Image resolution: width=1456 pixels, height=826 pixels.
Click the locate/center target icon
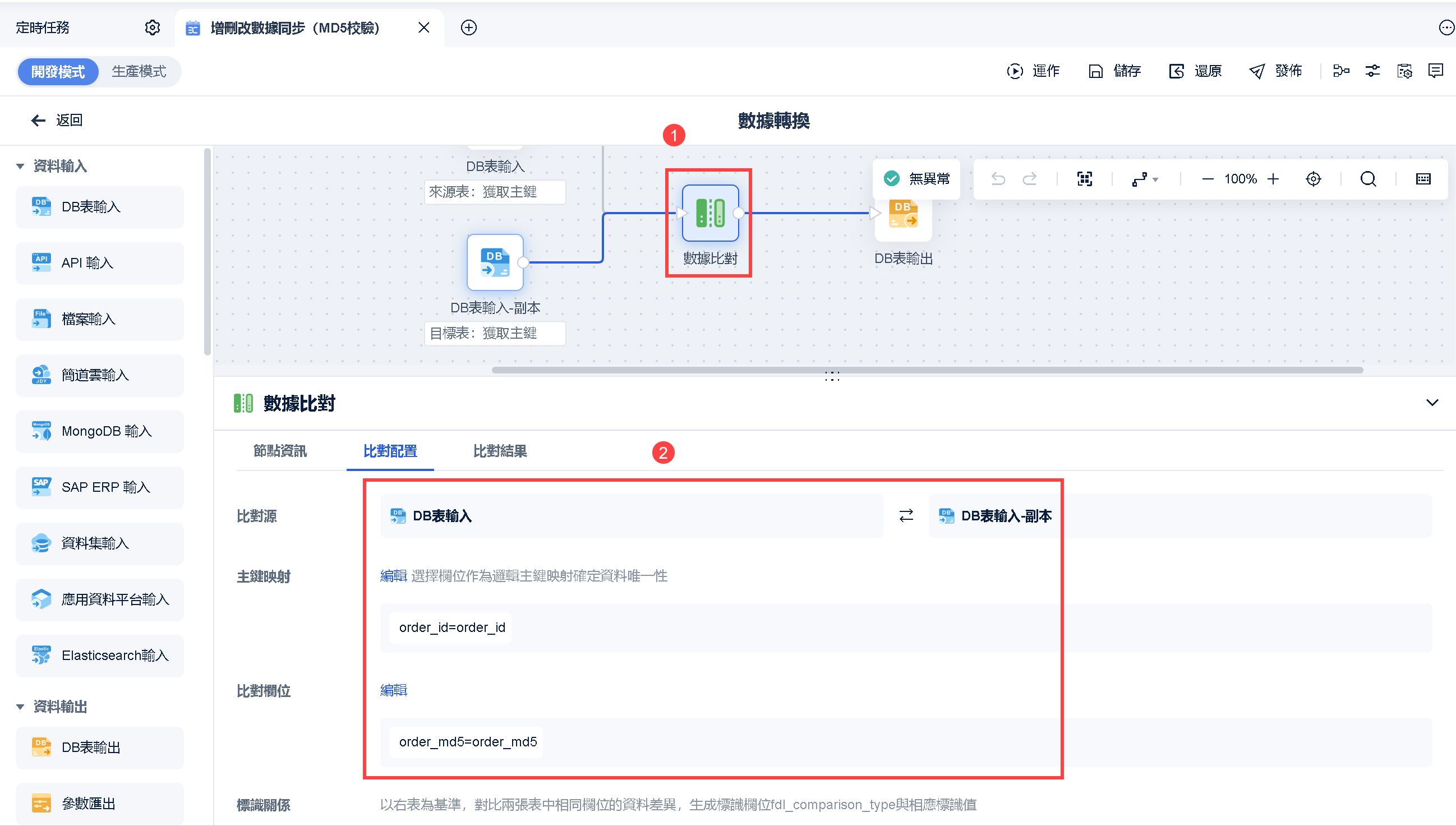[x=1313, y=179]
